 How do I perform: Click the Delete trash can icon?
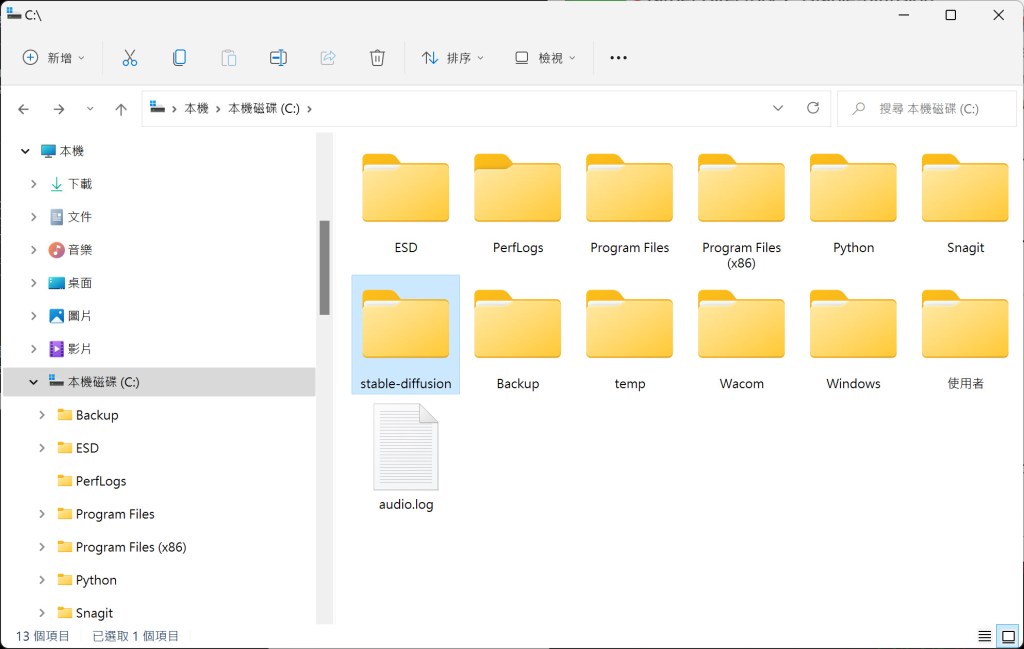tap(377, 58)
